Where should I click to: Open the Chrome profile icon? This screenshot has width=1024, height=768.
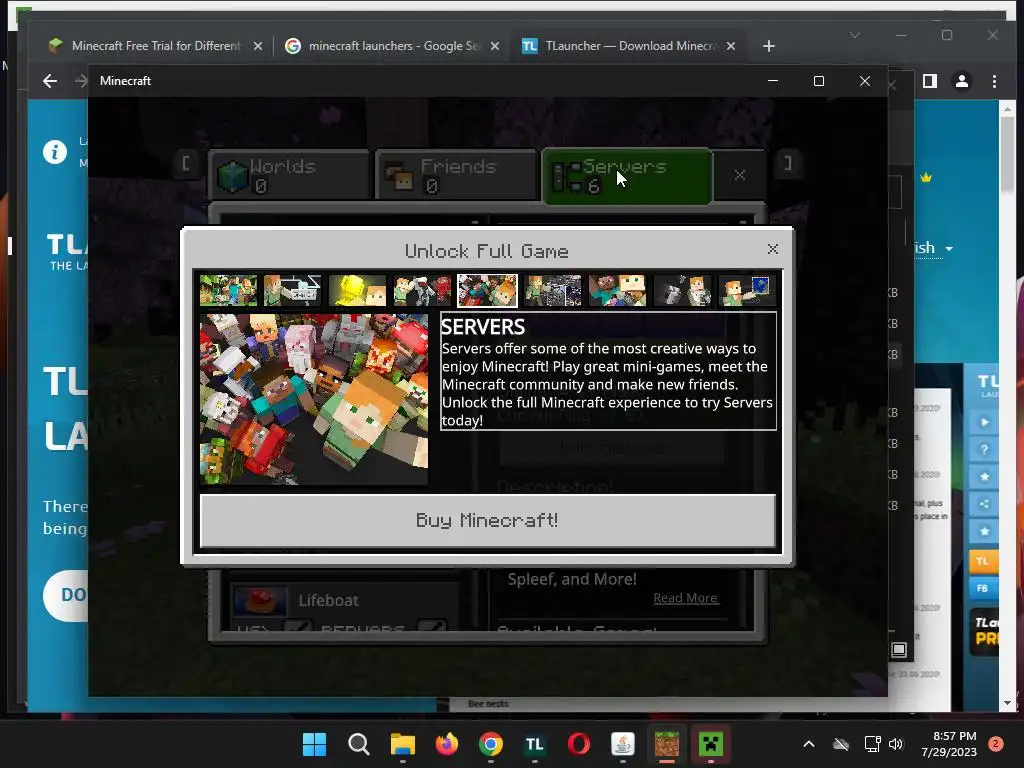(962, 81)
